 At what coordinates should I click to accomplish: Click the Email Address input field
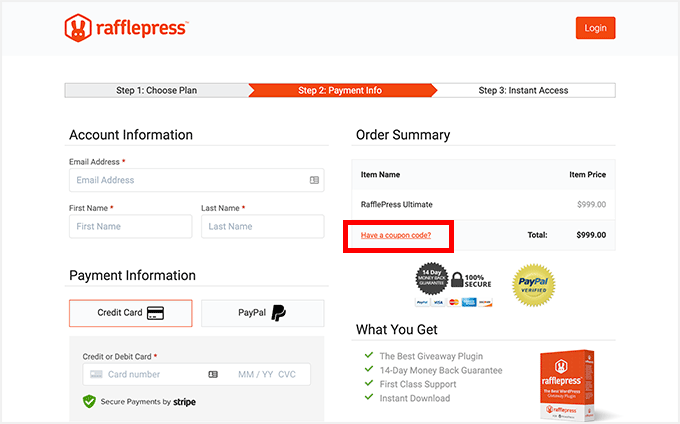185,180
